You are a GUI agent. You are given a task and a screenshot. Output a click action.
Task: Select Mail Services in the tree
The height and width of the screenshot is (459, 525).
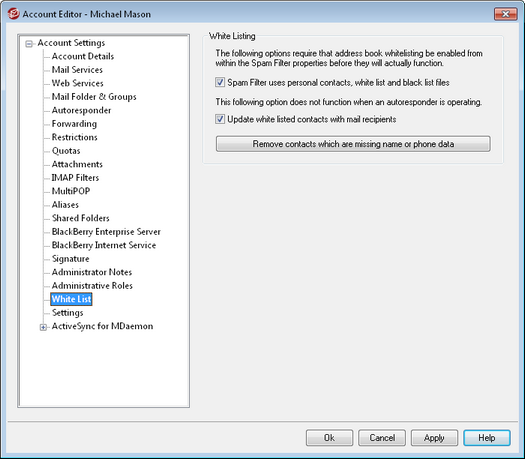point(77,70)
